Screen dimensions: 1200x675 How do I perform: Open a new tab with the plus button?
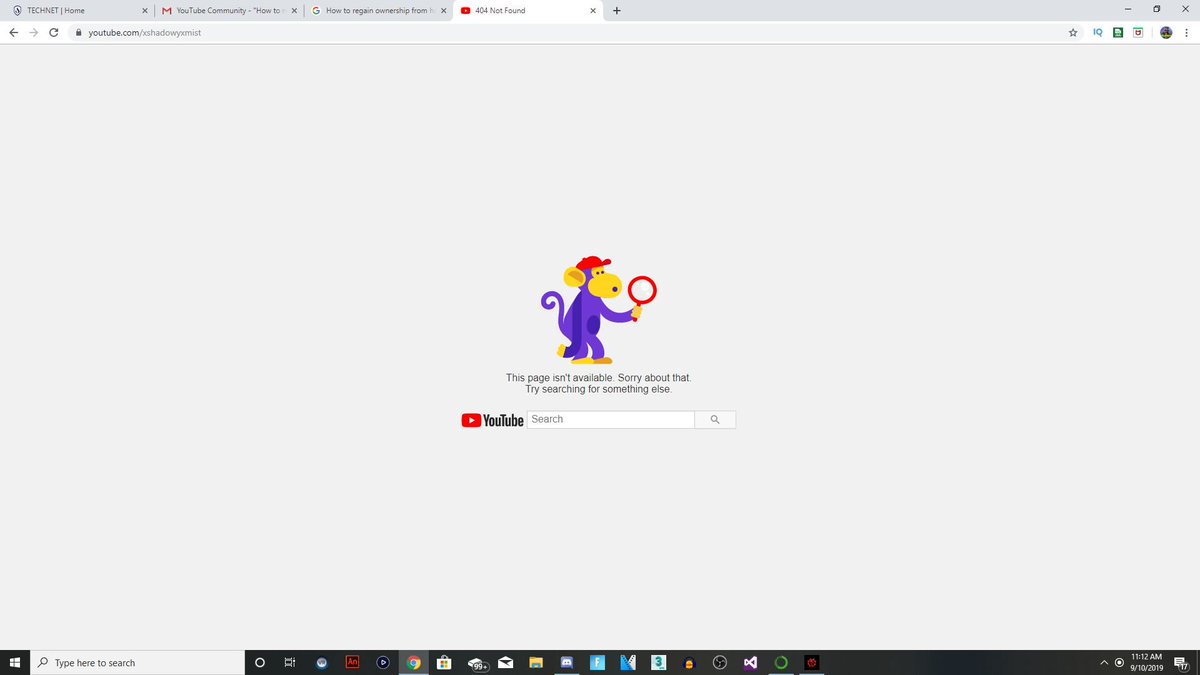(616, 11)
